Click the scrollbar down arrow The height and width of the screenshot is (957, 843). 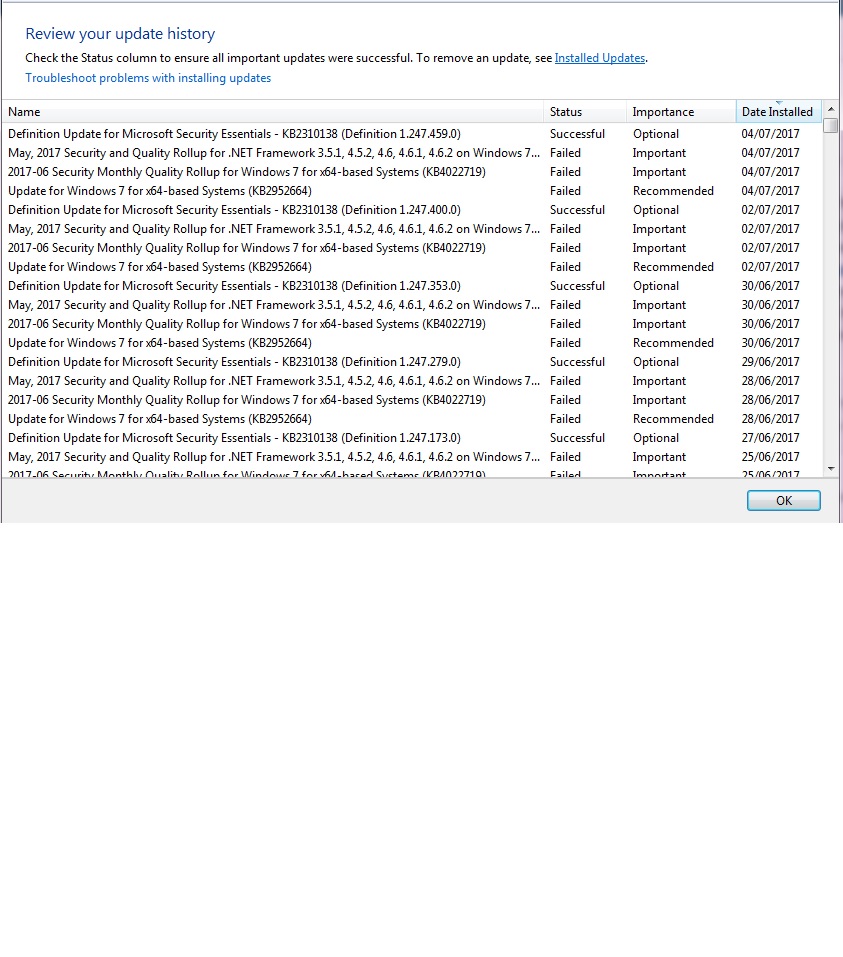coord(830,469)
